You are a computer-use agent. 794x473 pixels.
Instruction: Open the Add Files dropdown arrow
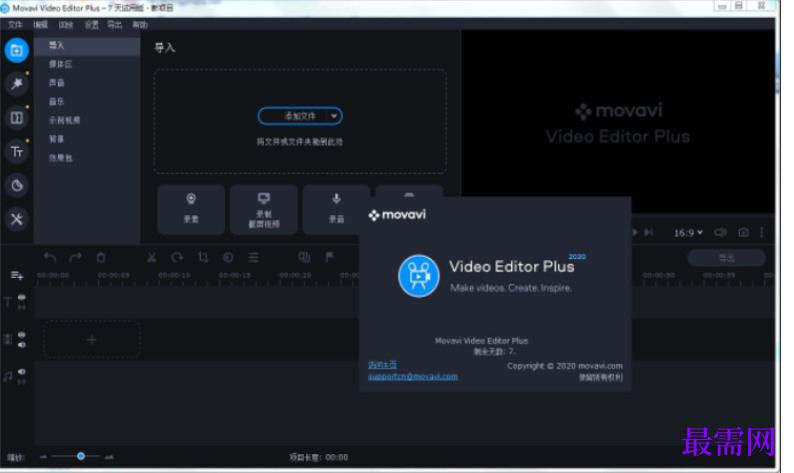(334, 116)
